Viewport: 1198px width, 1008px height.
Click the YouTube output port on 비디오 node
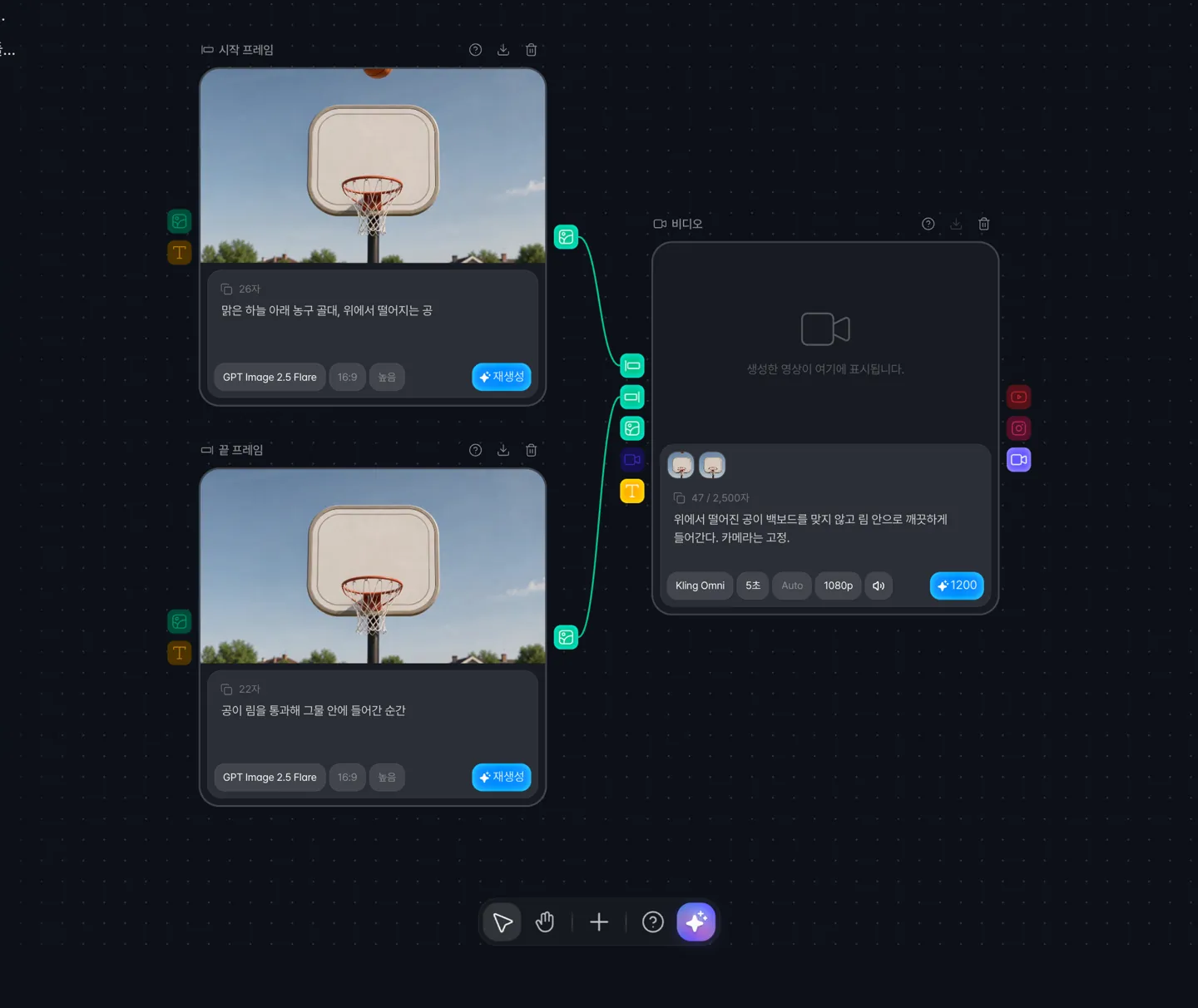(1019, 397)
